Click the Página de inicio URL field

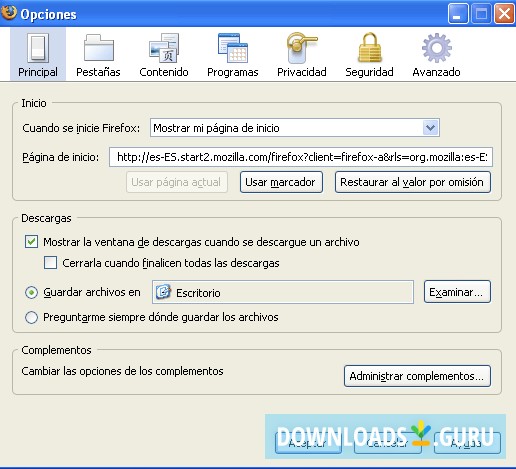tap(301, 157)
